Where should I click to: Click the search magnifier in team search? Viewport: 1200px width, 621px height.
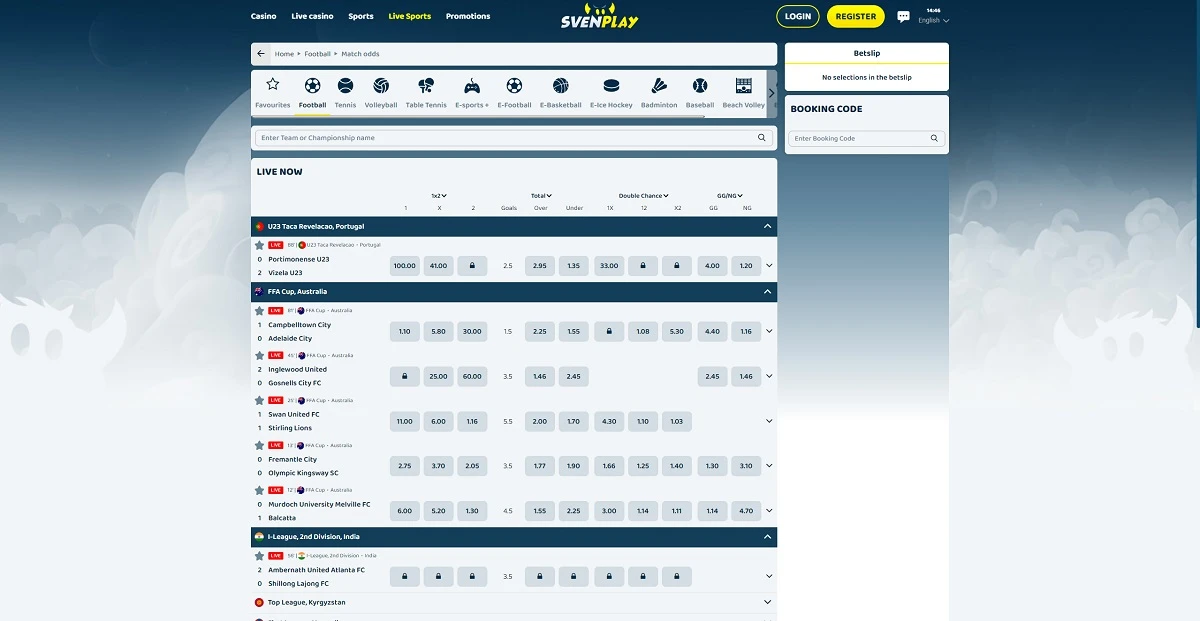762,138
